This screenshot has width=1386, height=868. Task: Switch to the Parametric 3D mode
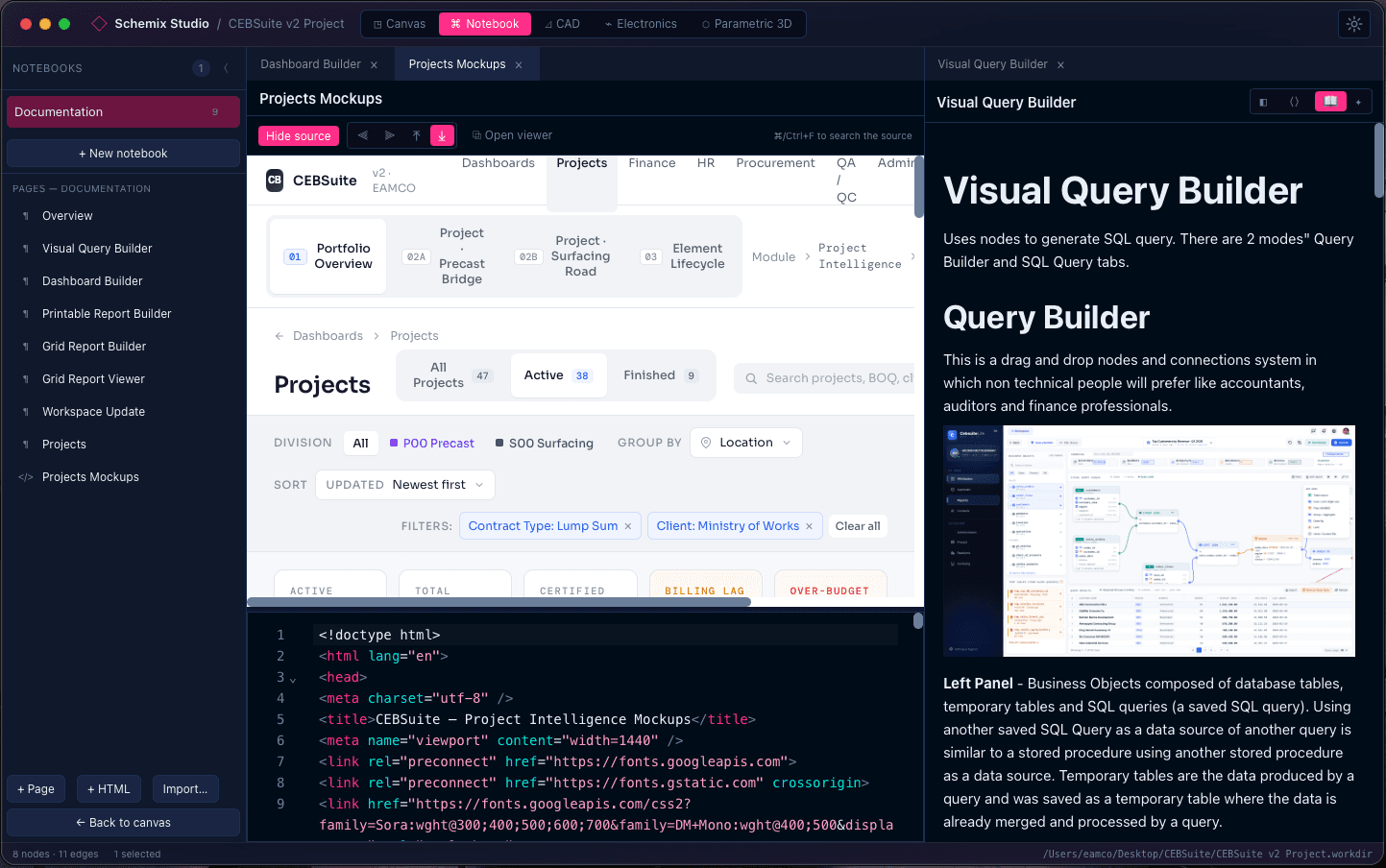[746, 24]
